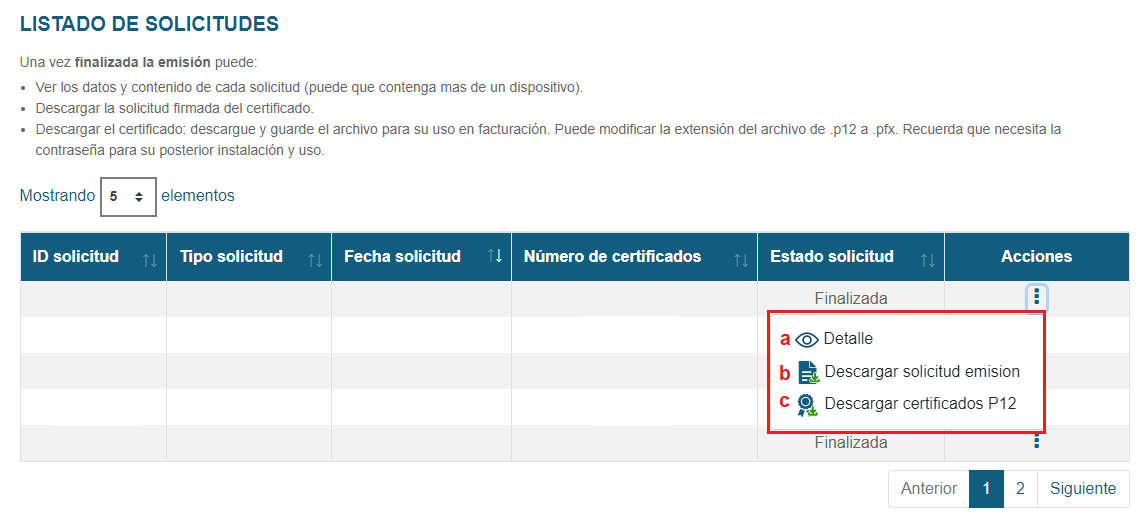This screenshot has height=517, width=1140.
Task: Go to the Siguiente page
Action: coord(1083,489)
